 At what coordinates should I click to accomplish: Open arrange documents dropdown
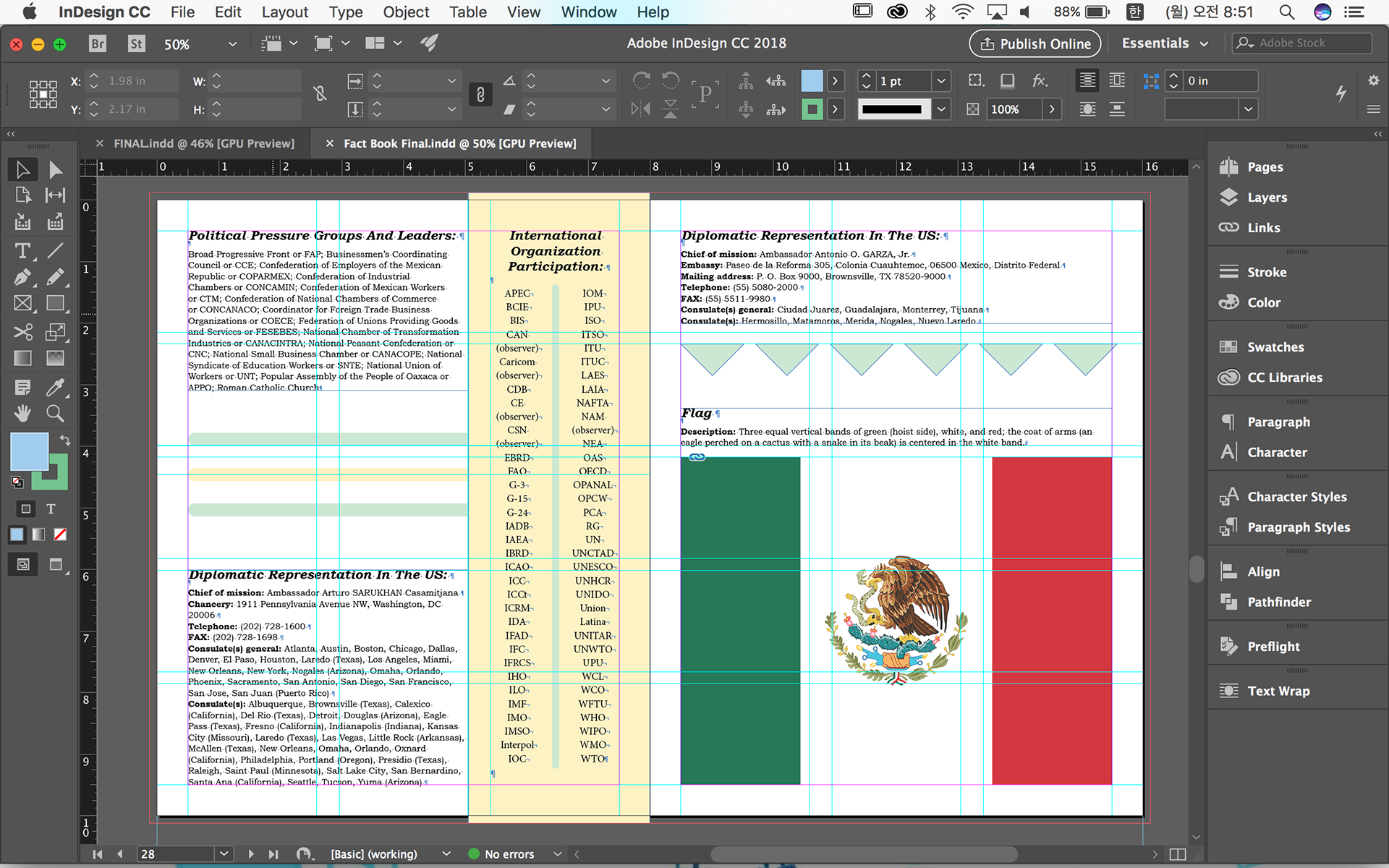point(383,43)
